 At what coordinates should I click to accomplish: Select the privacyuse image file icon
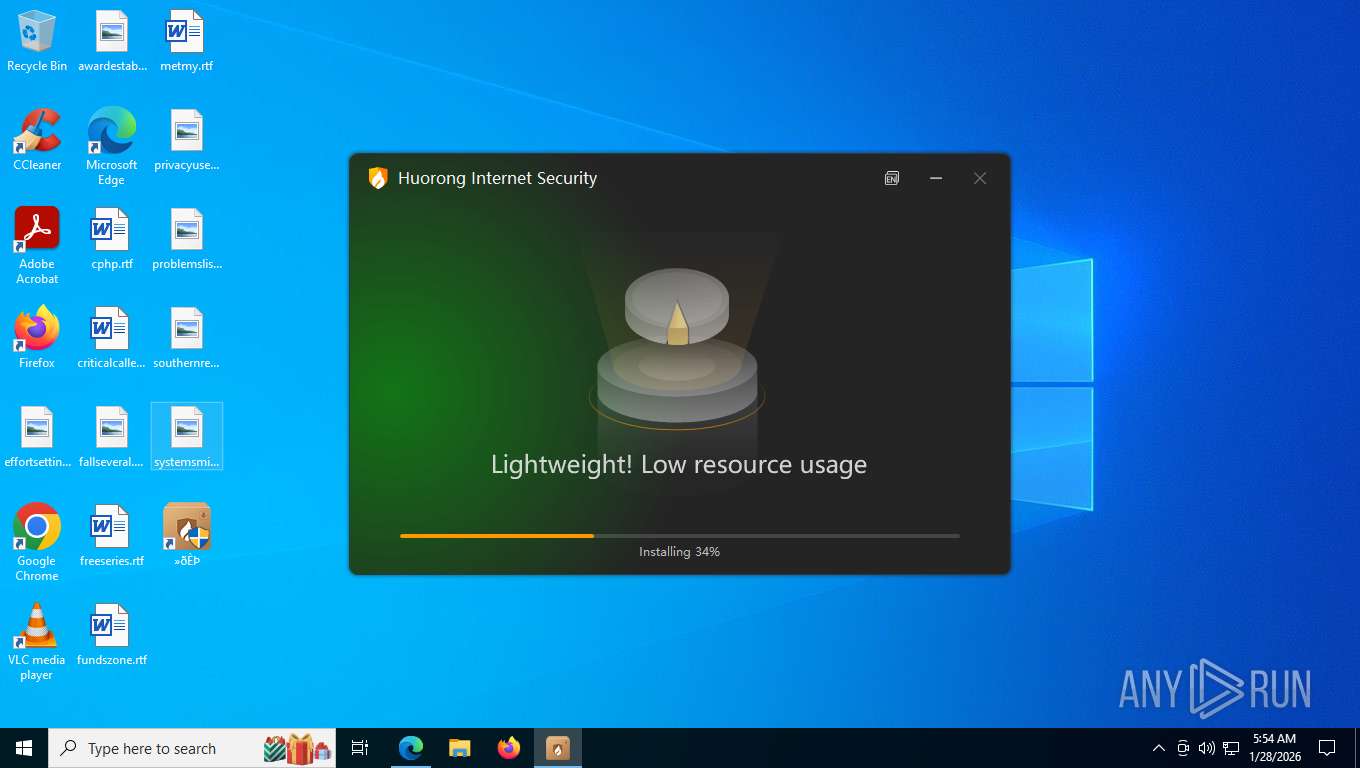click(187, 140)
